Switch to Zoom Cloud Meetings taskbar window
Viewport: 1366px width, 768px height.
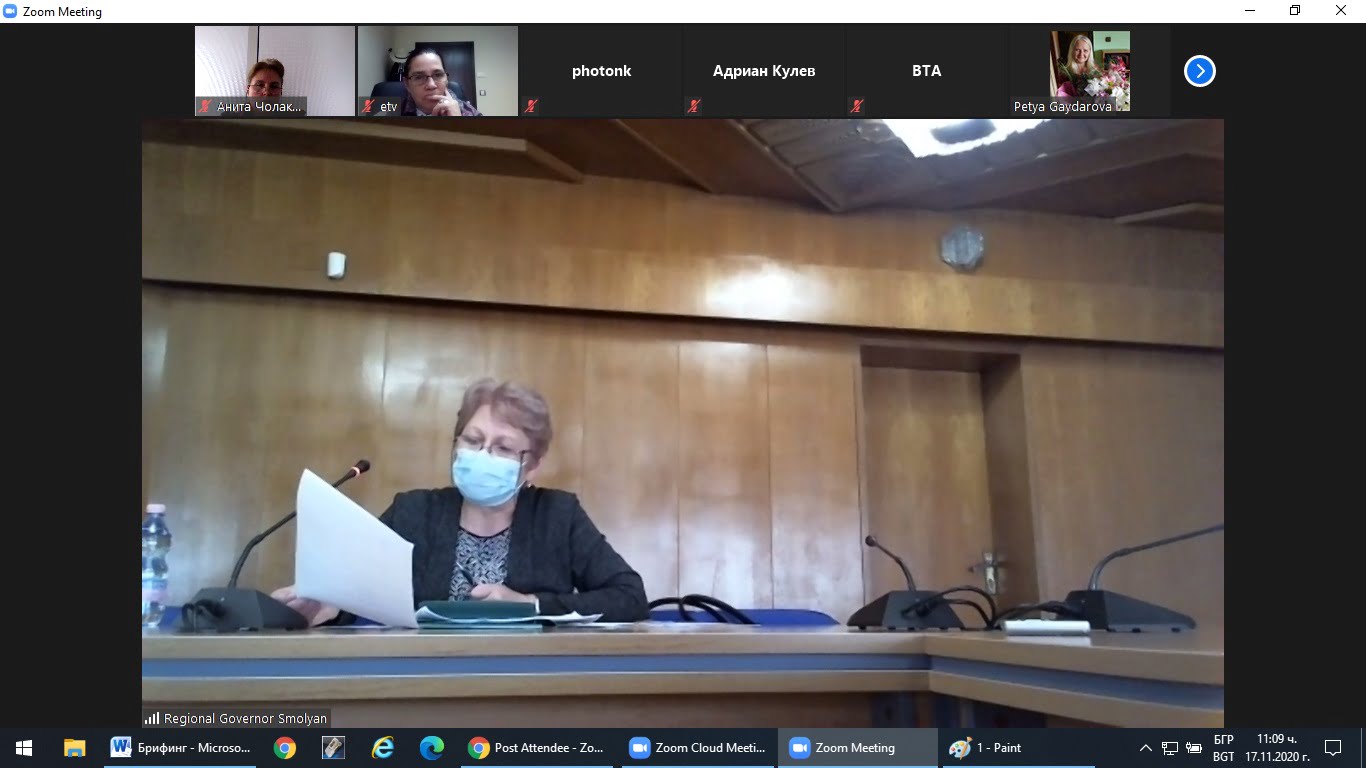697,748
